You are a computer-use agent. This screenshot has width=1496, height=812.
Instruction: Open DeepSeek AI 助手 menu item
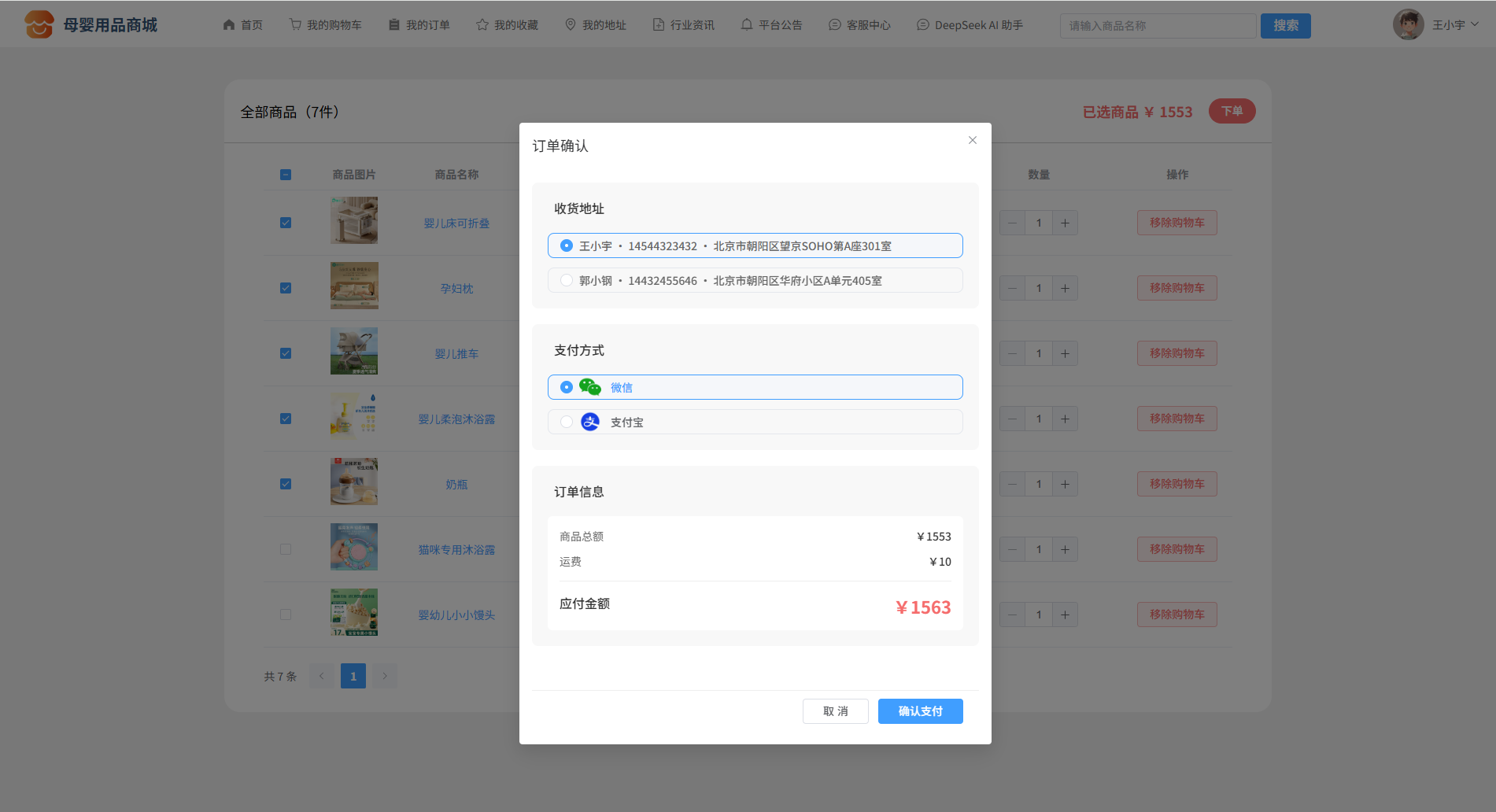(970, 25)
